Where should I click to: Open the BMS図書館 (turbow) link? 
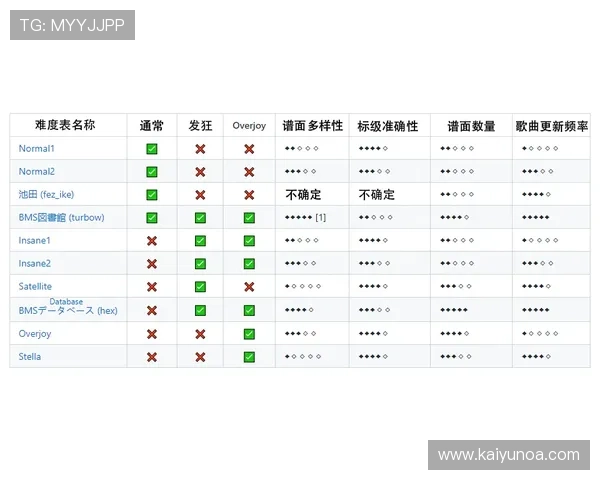(61, 217)
